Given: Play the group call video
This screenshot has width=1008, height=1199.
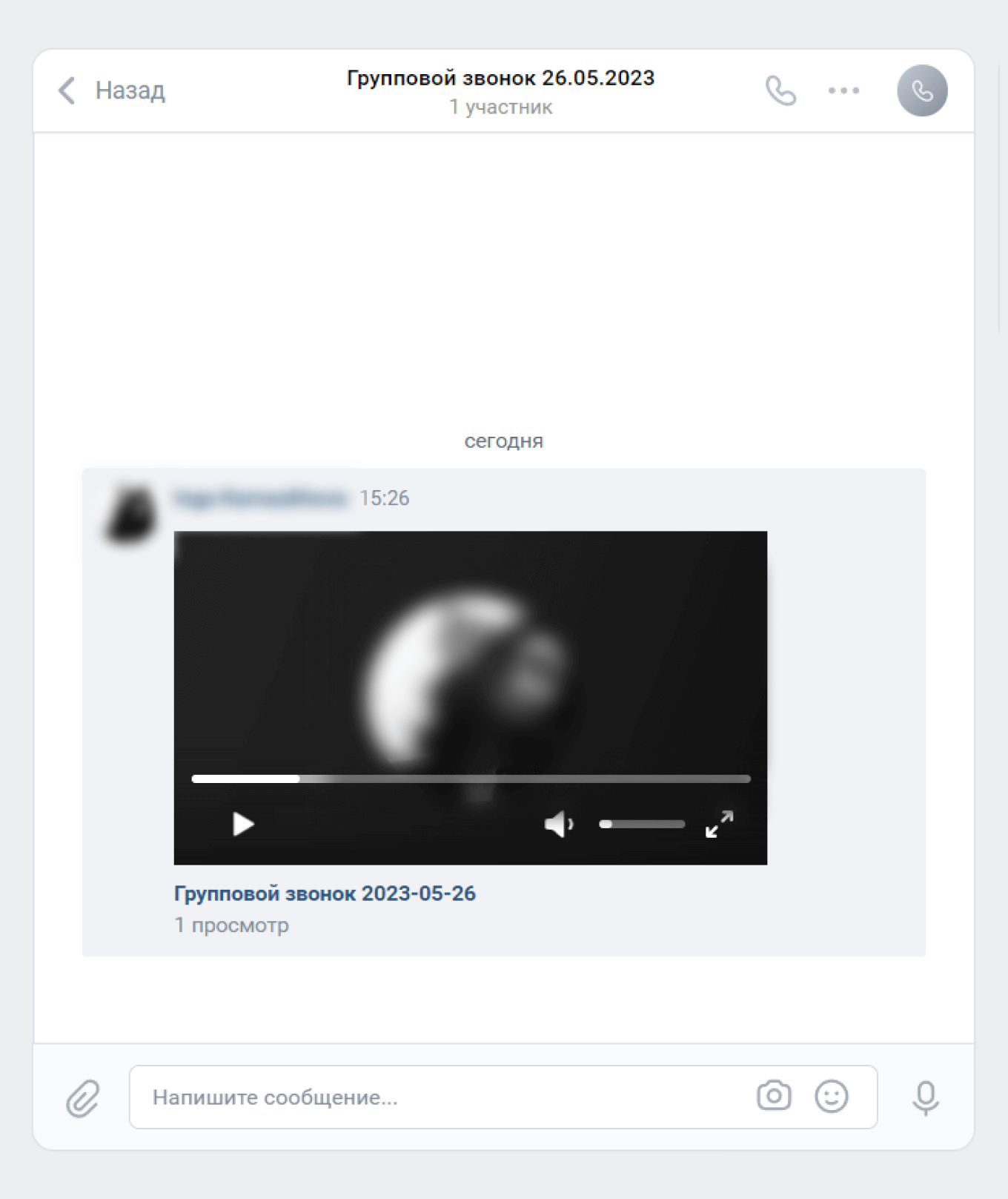Looking at the screenshot, I should [243, 824].
